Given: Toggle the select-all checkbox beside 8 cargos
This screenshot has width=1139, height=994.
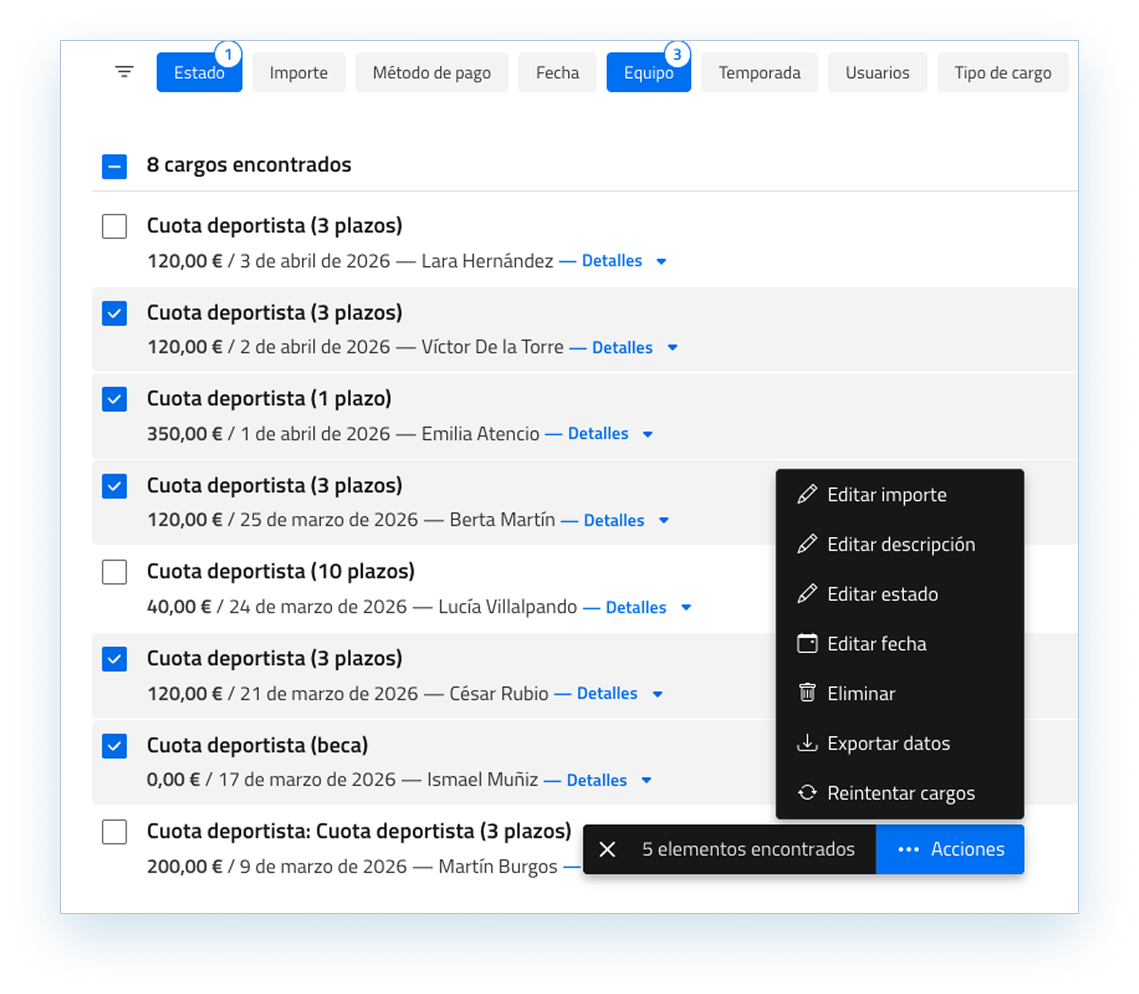Looking at the screenshot, I should 115,166.
